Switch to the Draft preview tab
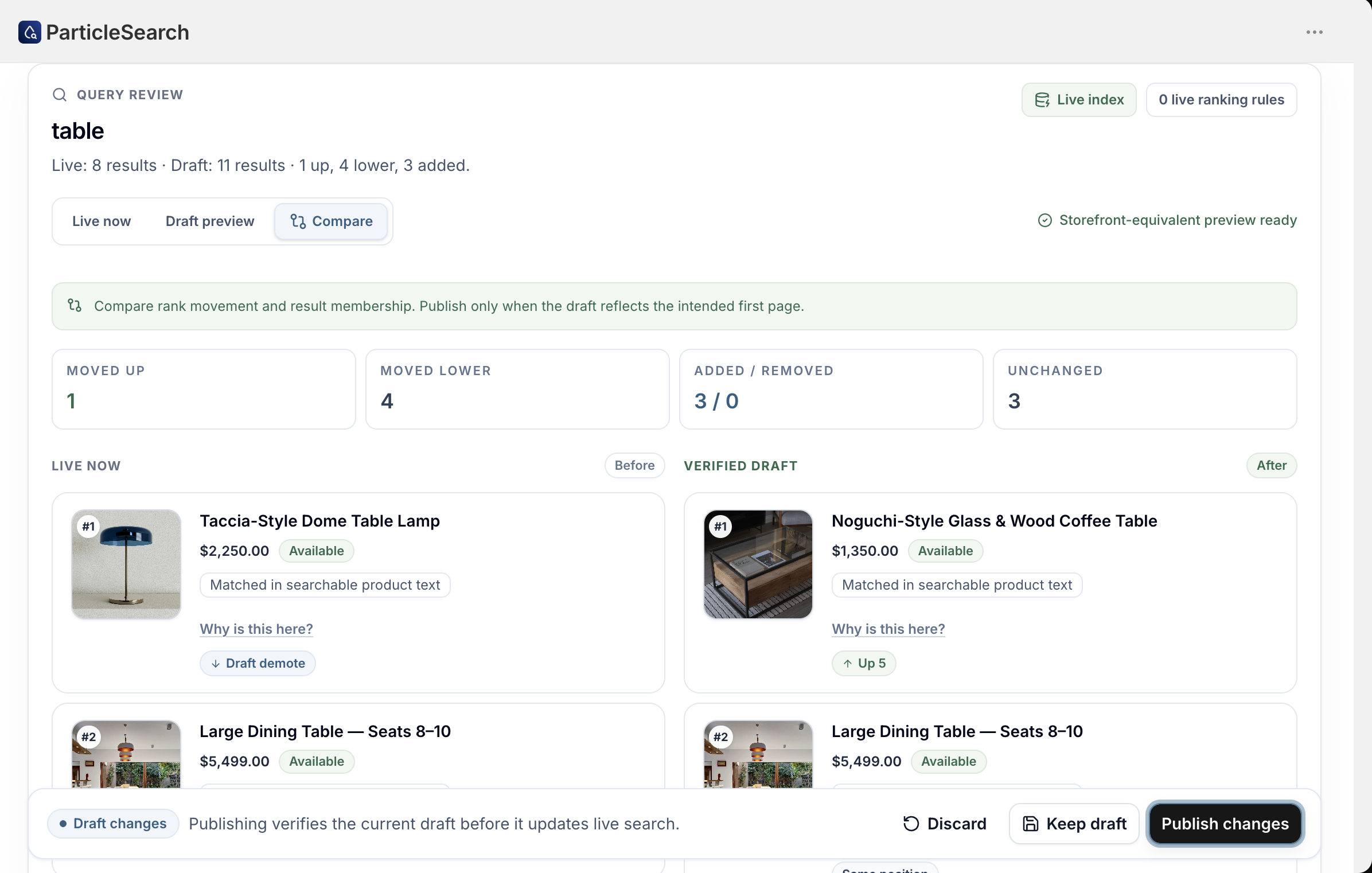This screenshot has height=873, width=1372. tap(210, 221)
